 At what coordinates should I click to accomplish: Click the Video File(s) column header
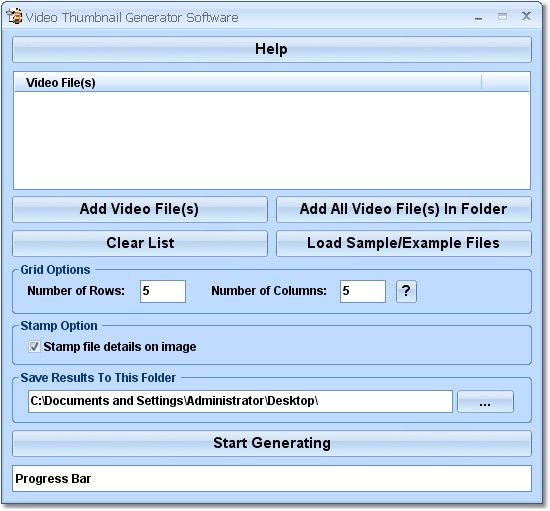(x=248, y=83)
